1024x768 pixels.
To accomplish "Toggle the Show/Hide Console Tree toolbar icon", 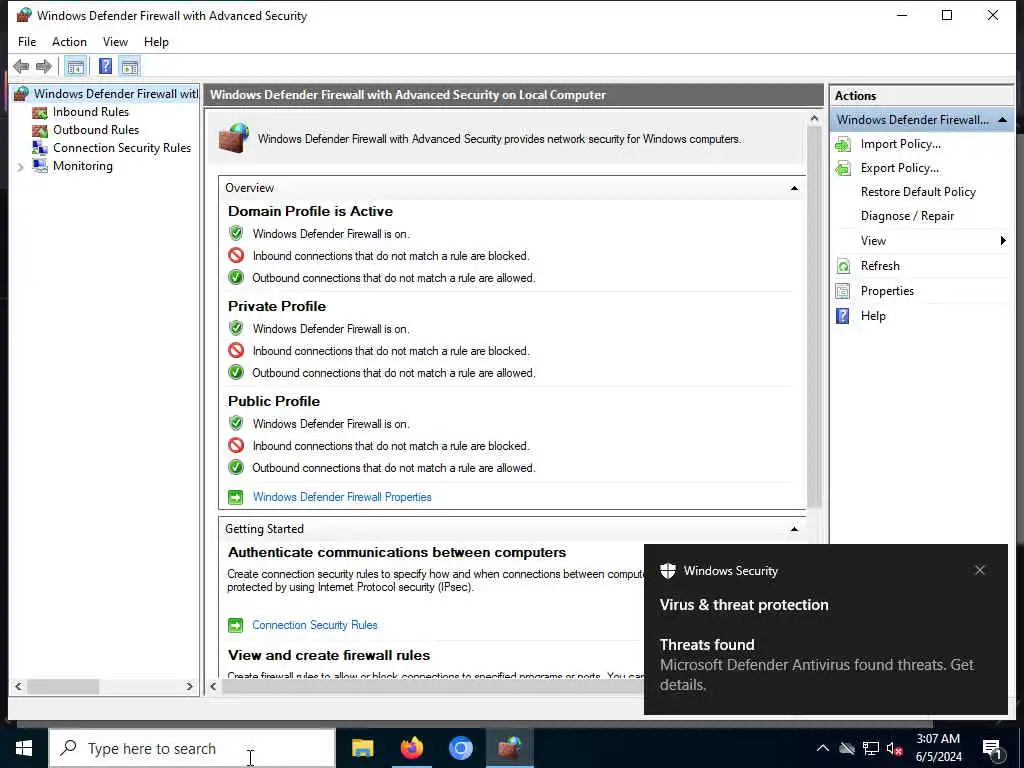I will pos(76,67).
